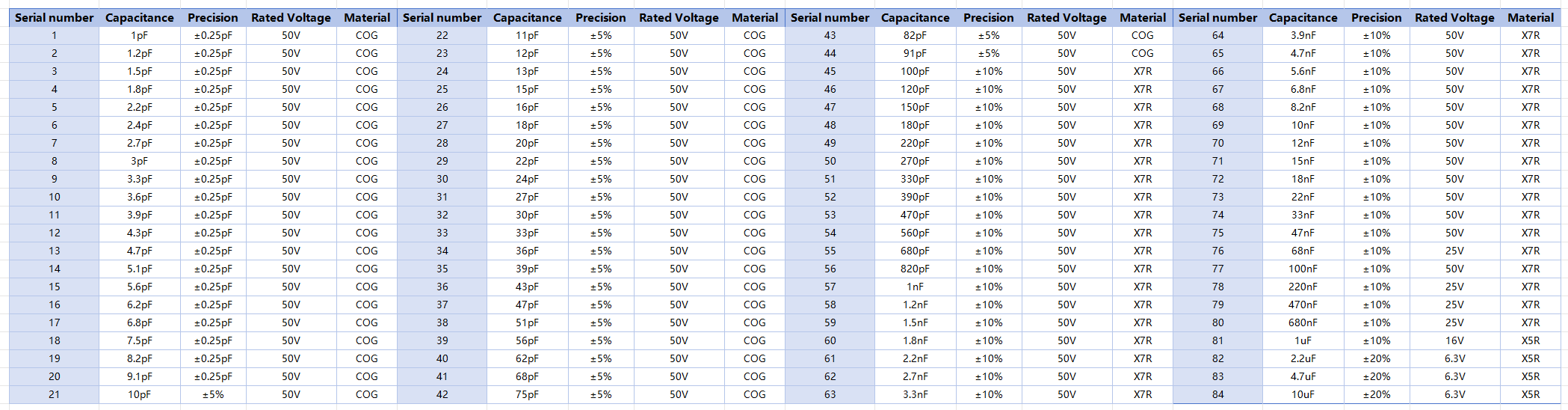Click the 100nF capacitance cell
This screenshot has width=1568, height=410.
(x=1303, y=269)
